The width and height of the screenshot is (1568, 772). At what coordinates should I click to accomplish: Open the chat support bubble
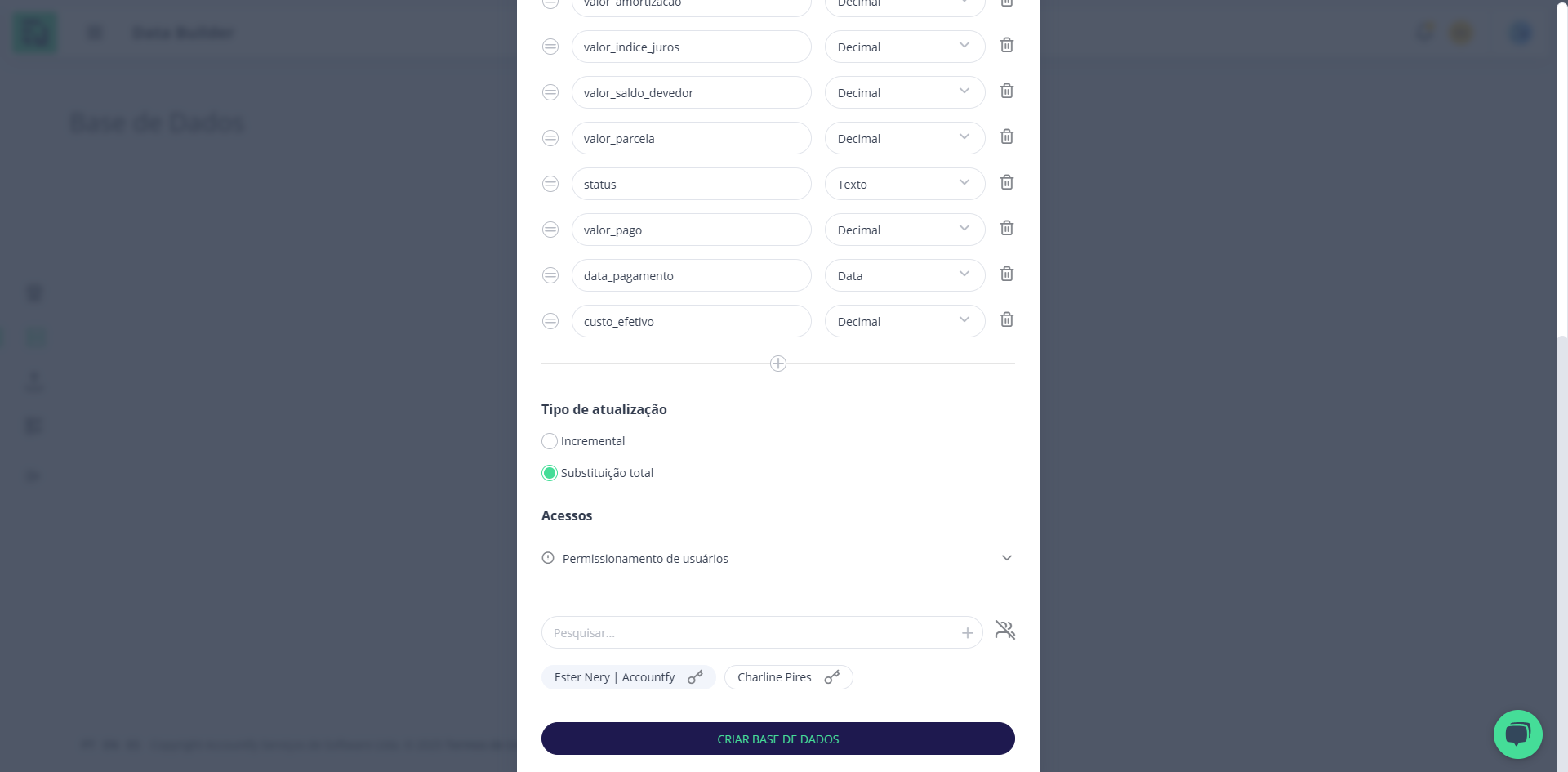[x=1517, y=734]
